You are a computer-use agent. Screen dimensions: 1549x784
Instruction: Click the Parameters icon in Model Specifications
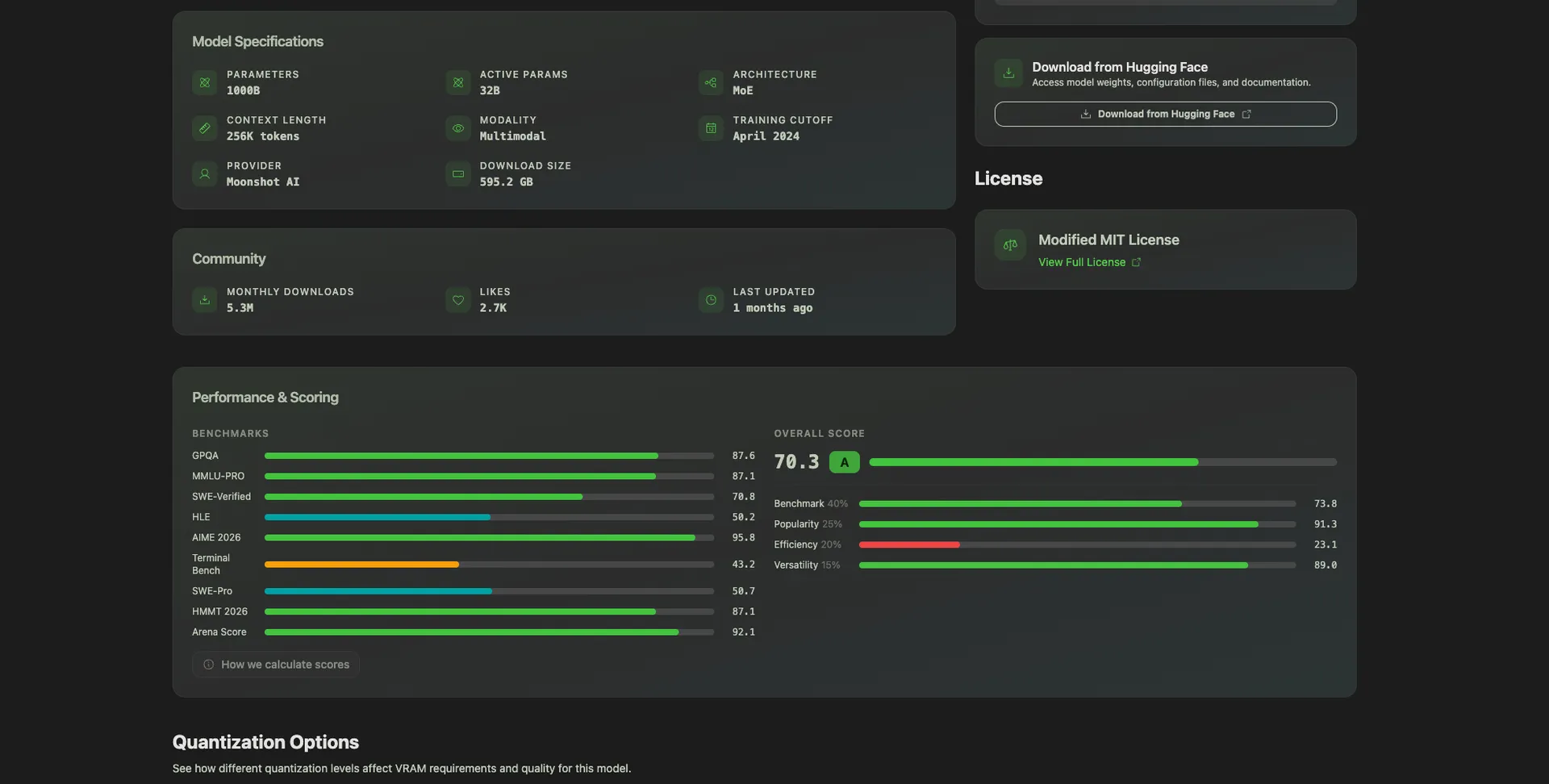204,82
